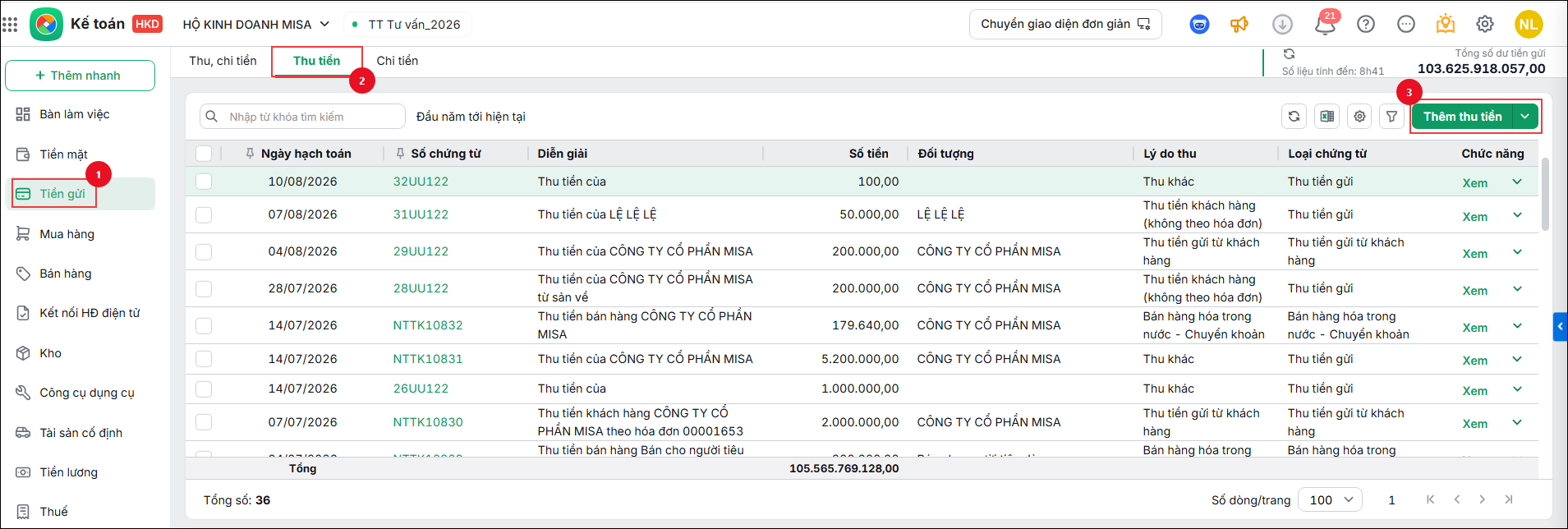
Task: Open Kết nối HĐ điện tử in sidebar
Action: click(x=80, y=313)
